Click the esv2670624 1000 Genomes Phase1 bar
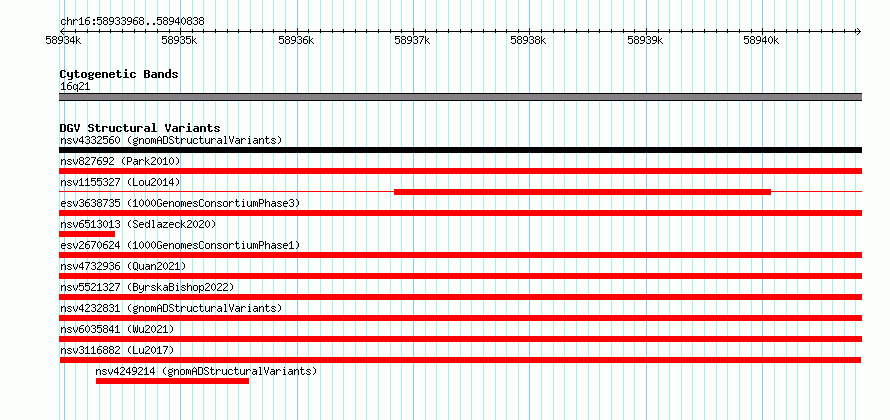The width and height of the screenshot is (890, 420). click(x=460, y=255)
